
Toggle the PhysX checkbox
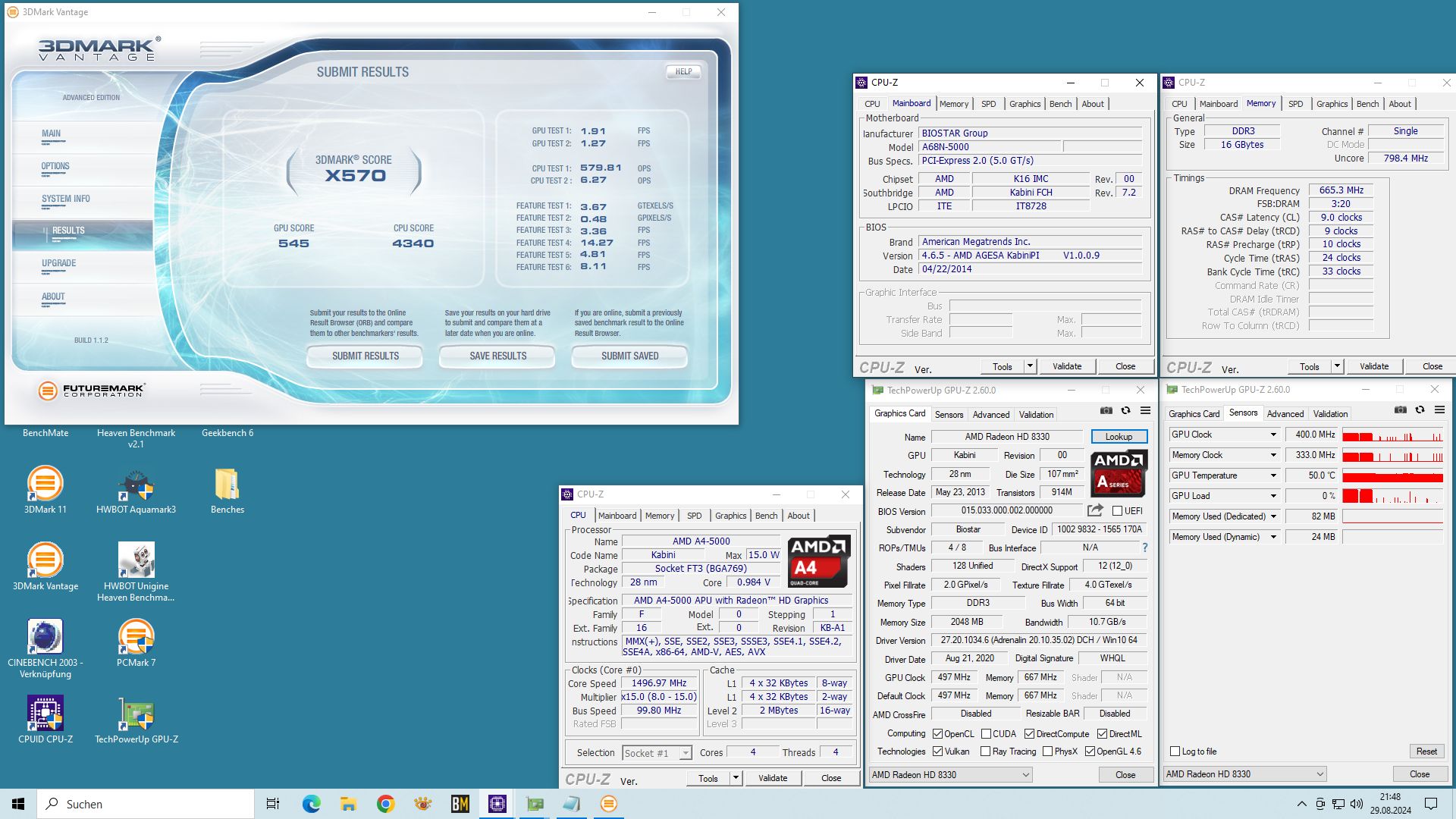coord(1047,752)
